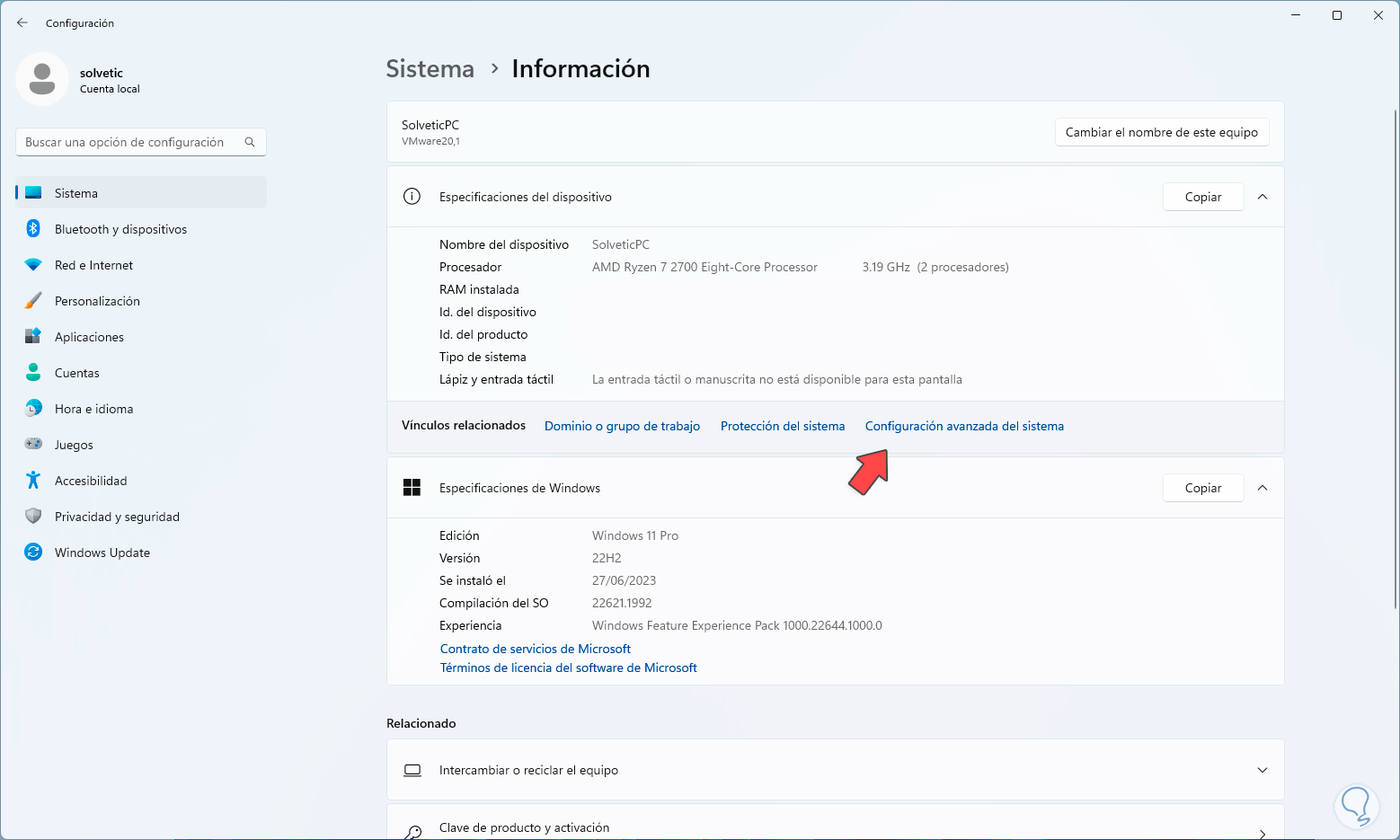Collapse Especificaciones del dispositivo section
Image resolution: width=1400 pixels, height=840 pixels.
1263,197
